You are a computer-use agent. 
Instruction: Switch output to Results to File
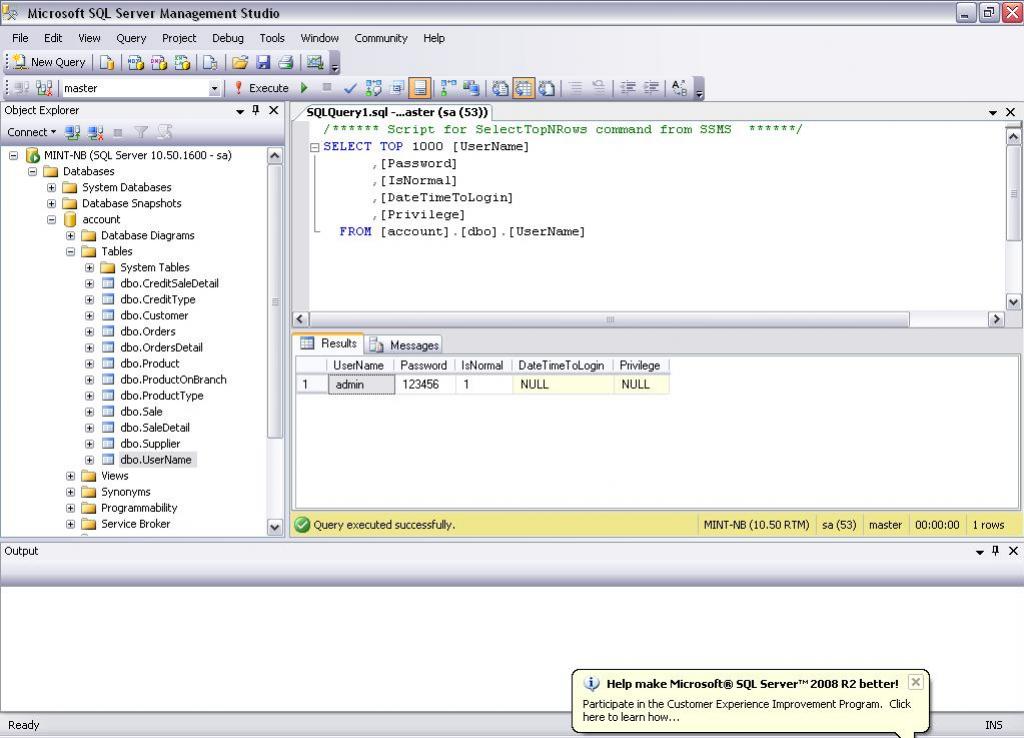click(x=547, y=88)
